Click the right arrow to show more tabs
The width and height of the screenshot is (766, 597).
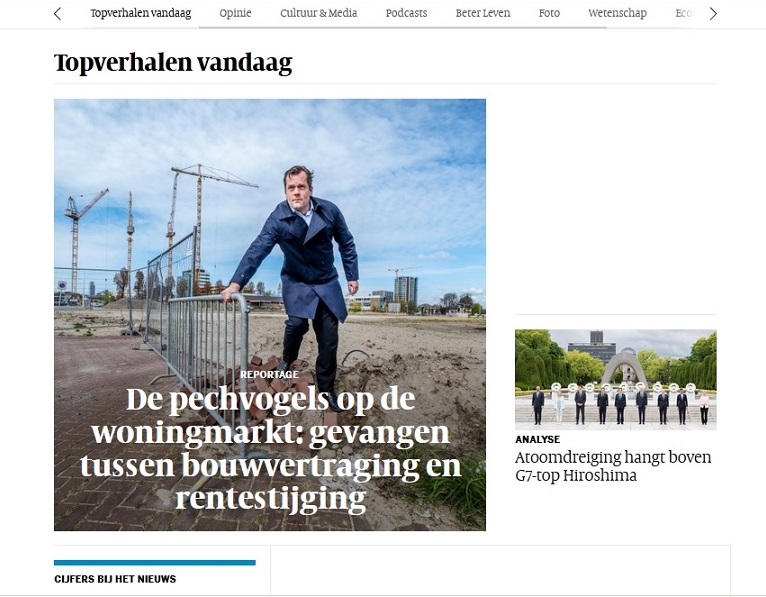click(713, 14)
